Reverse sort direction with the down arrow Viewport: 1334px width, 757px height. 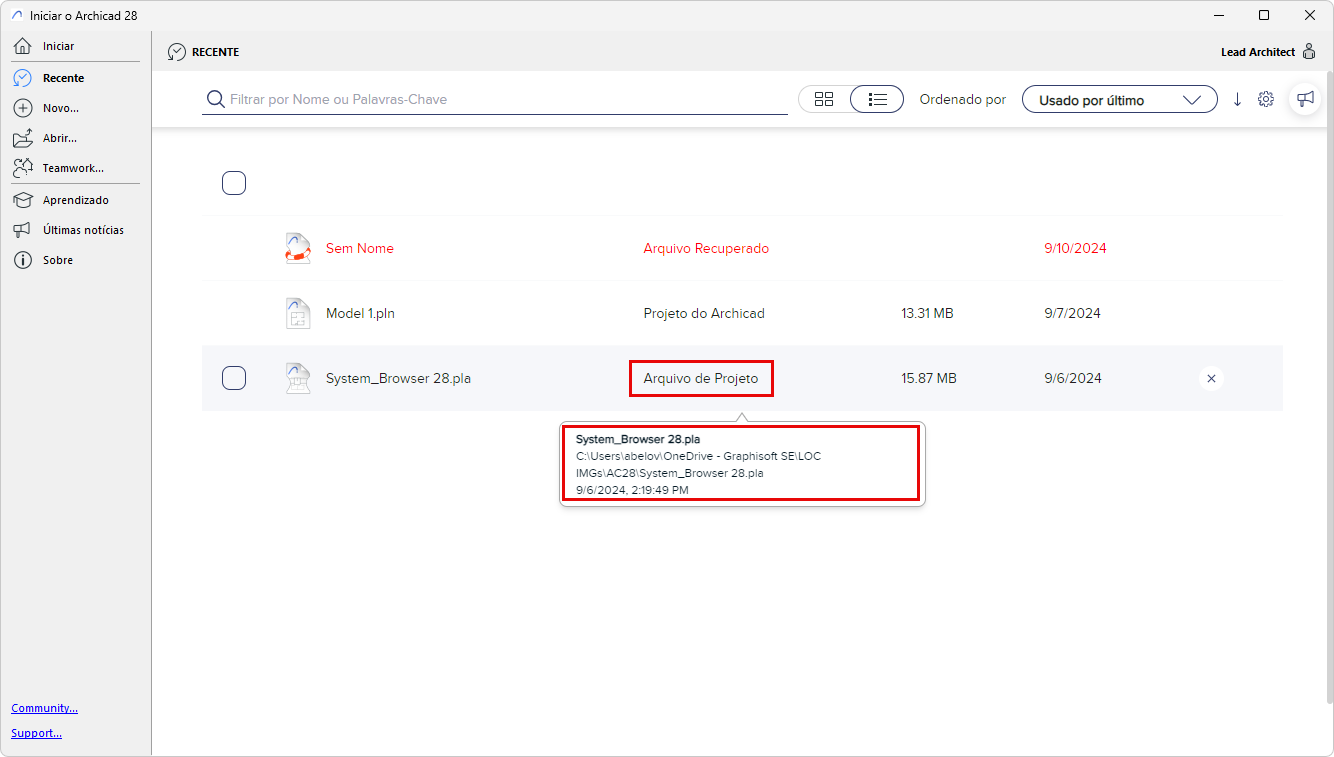click(x=1237, y=99)
